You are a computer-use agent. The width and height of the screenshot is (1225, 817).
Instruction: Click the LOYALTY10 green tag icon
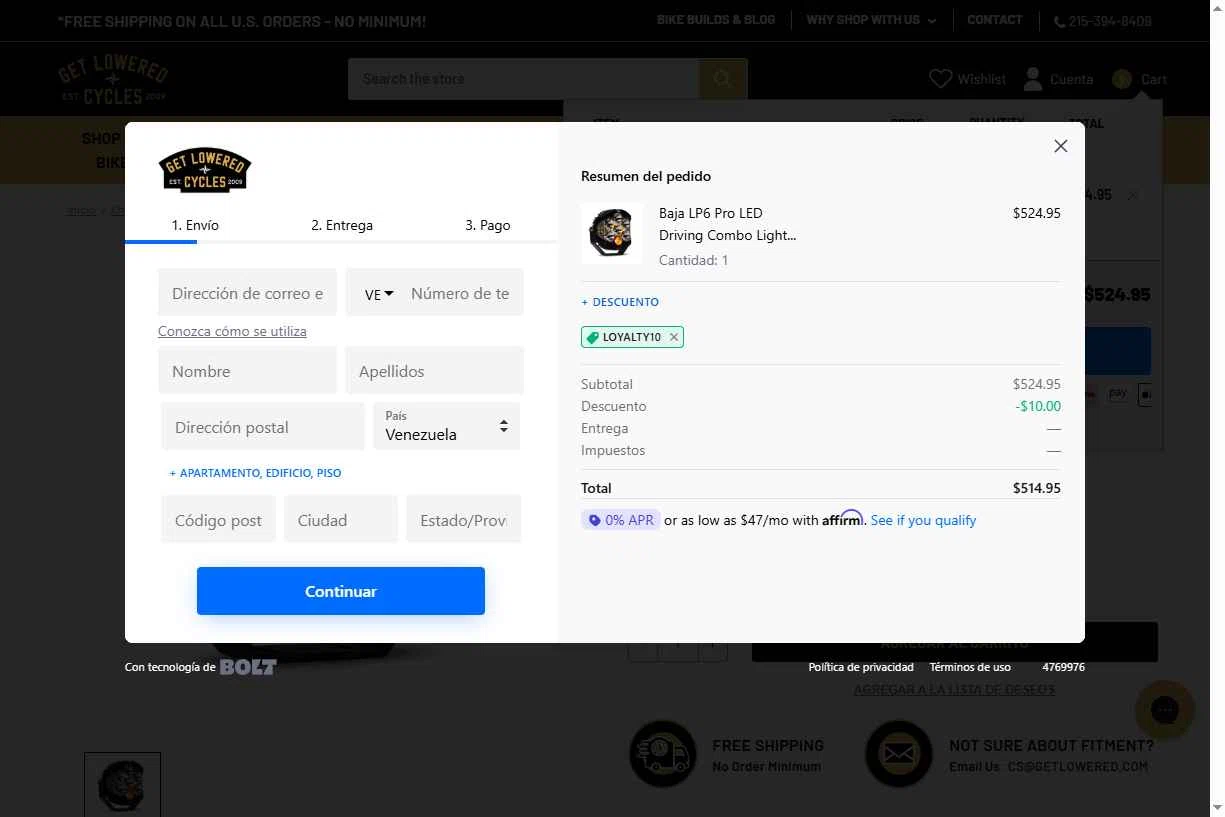click(x=592, y=337)
